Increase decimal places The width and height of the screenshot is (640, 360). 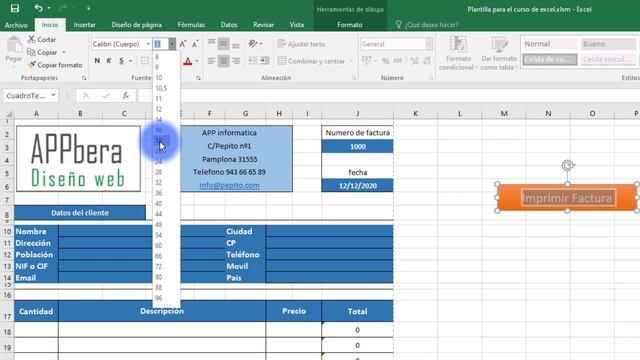point(414,61)
